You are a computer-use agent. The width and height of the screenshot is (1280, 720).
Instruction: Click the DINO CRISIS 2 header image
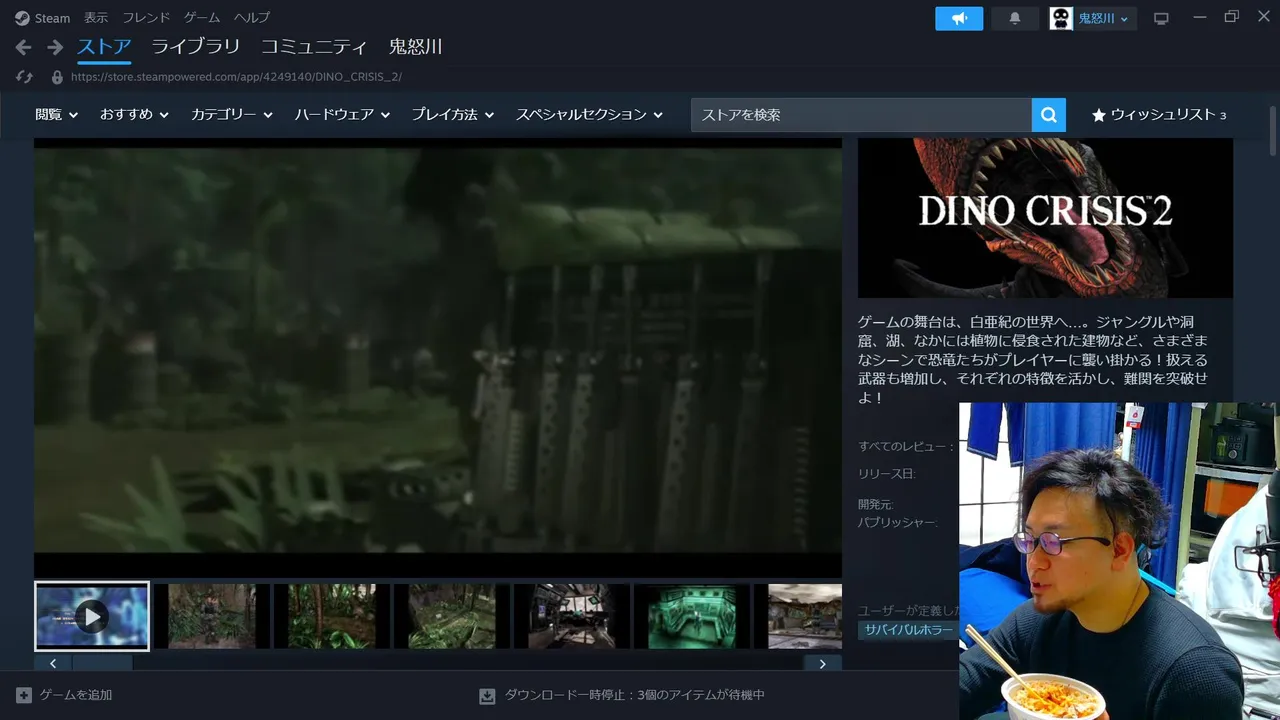1045,218
